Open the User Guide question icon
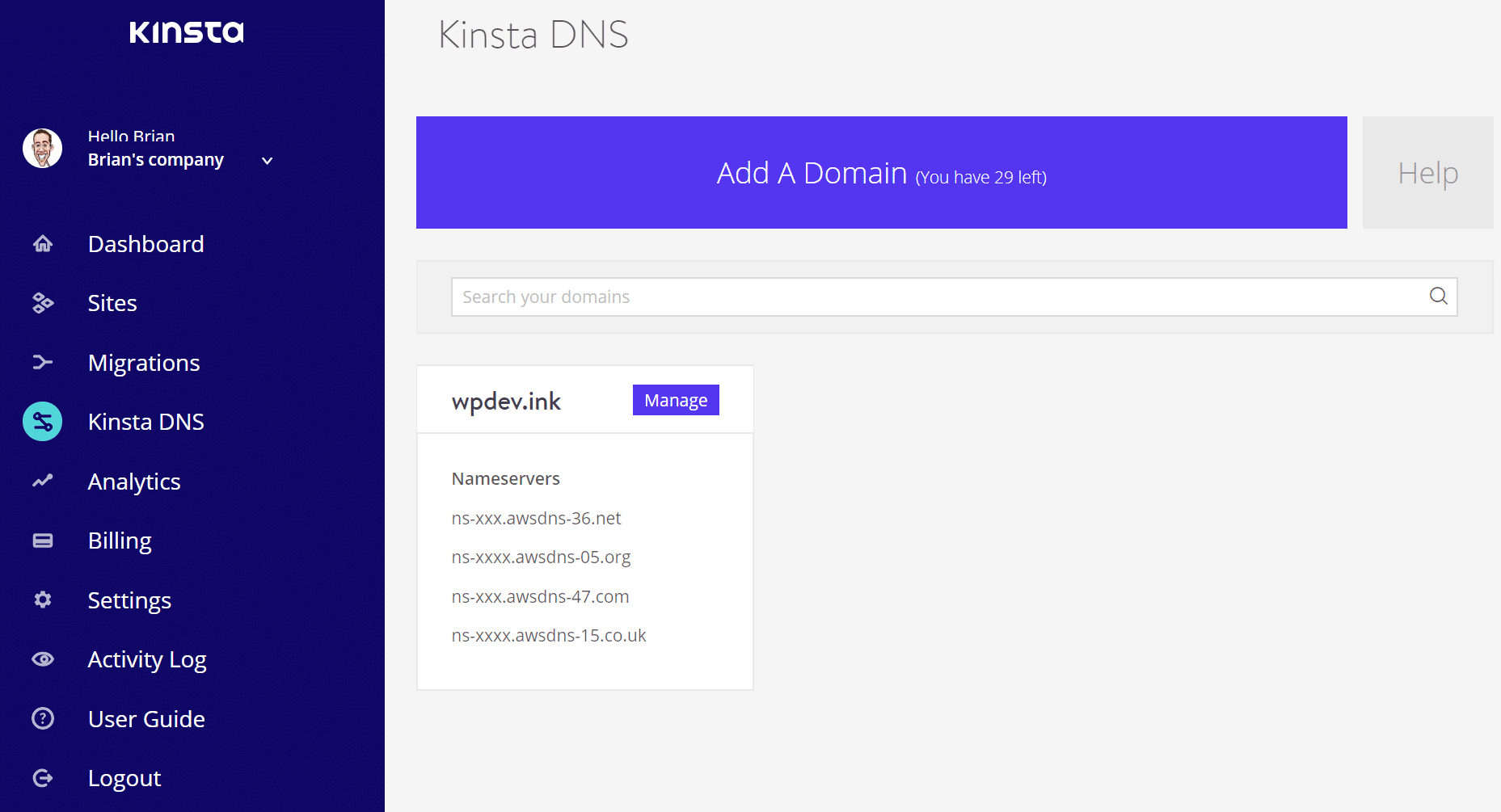Screen dimensions: 1501x812 tap(42, 718)
